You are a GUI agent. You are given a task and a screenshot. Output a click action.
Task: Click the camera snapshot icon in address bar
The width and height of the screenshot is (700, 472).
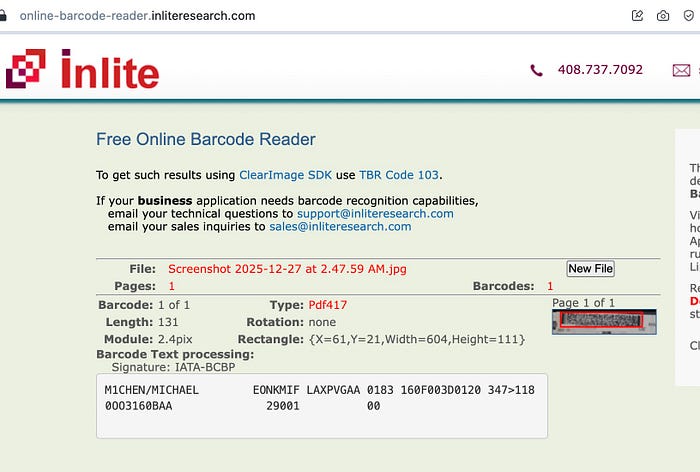pyautogui.click(x=663, y=16)
